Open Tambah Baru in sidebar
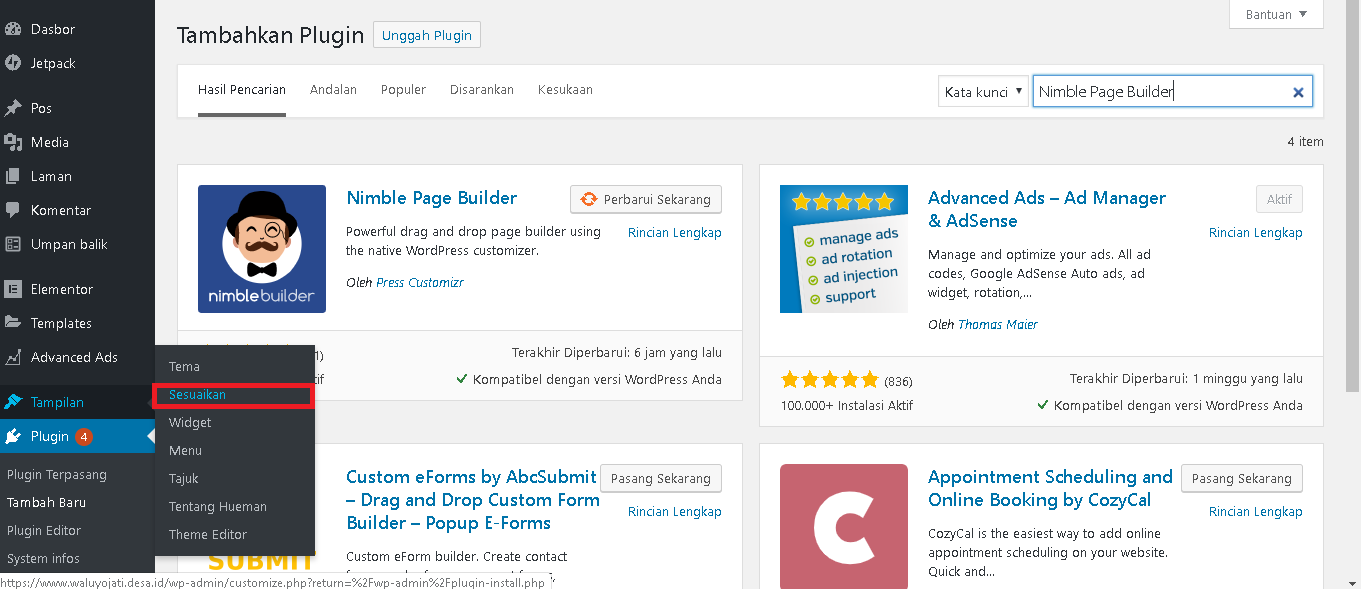The width and height of the screenshot is (1361, 589). coord(47,503)
